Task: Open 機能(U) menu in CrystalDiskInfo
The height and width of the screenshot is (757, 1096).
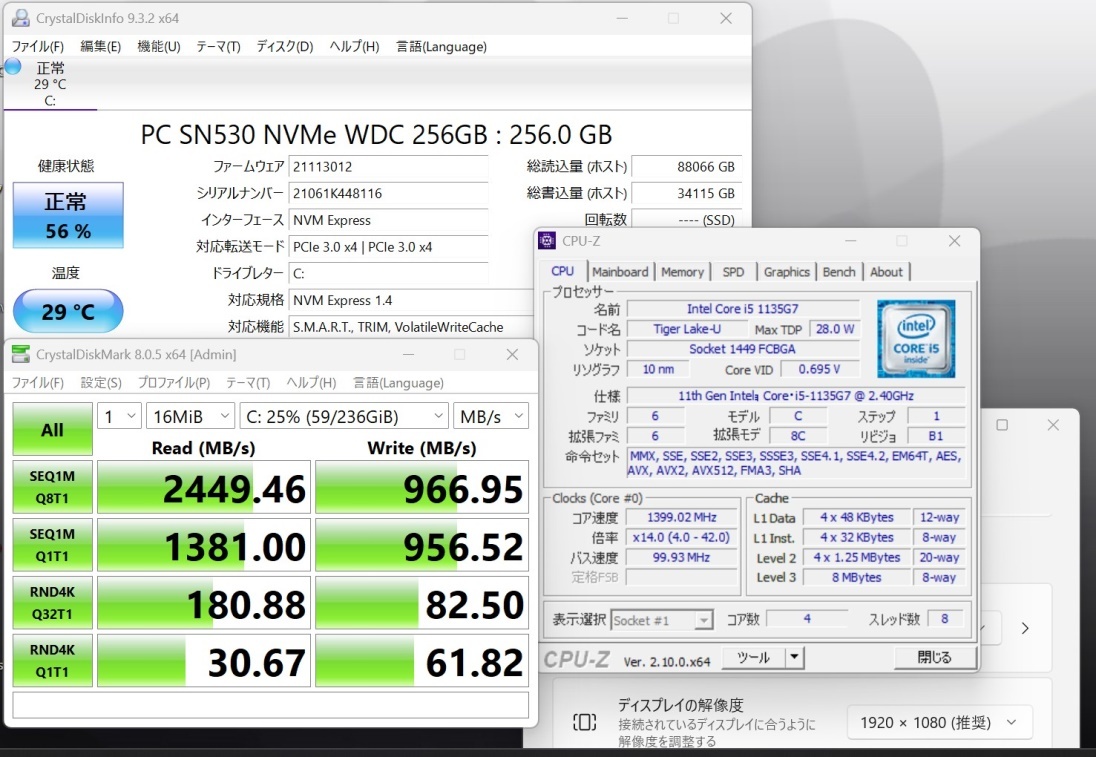Action: 159,47
